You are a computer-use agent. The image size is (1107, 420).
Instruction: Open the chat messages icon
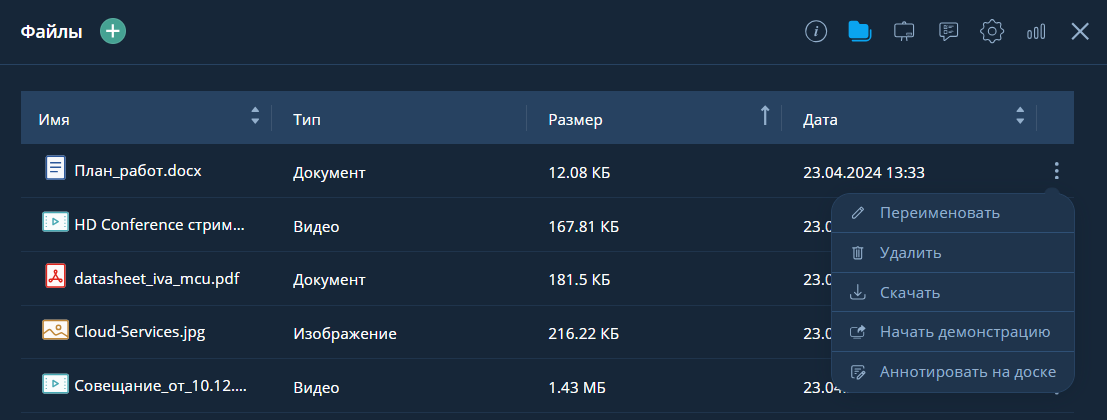tap(948, 31)
